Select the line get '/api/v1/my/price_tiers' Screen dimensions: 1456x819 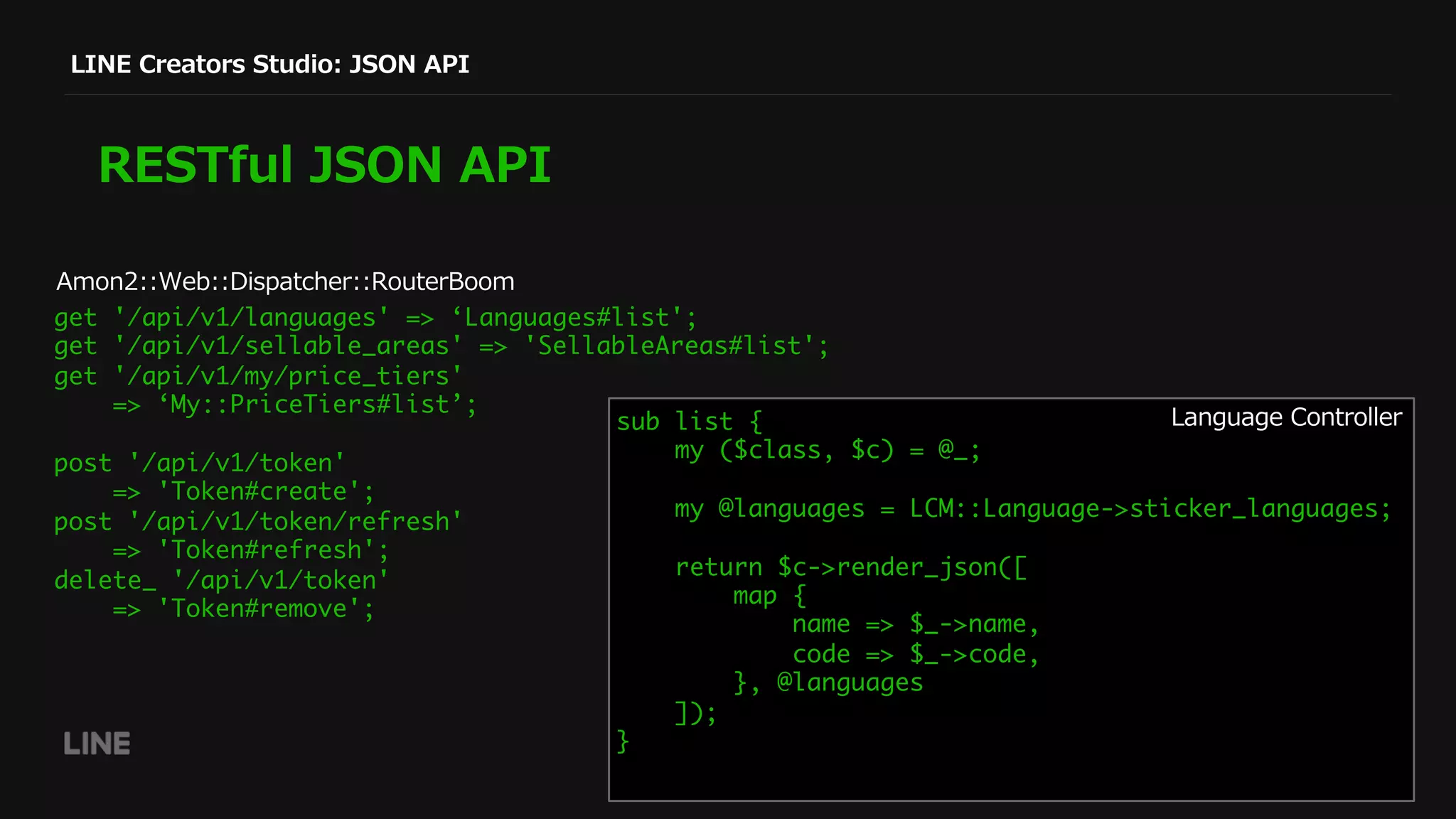point(258,375)
